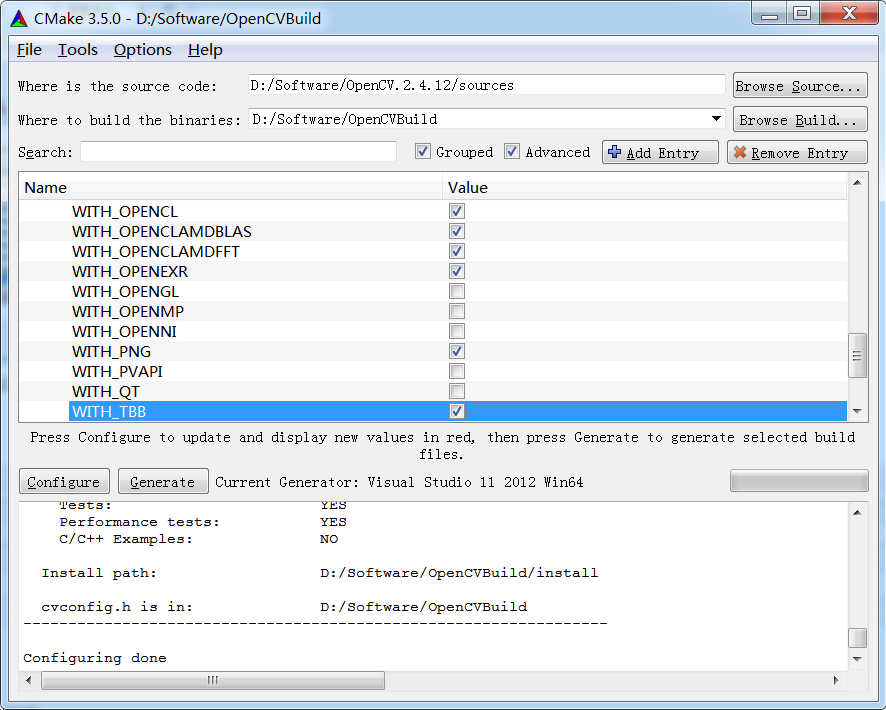Open the File menu
The width and height of the screenshot is (886, 710).
[x=29, y=50]
